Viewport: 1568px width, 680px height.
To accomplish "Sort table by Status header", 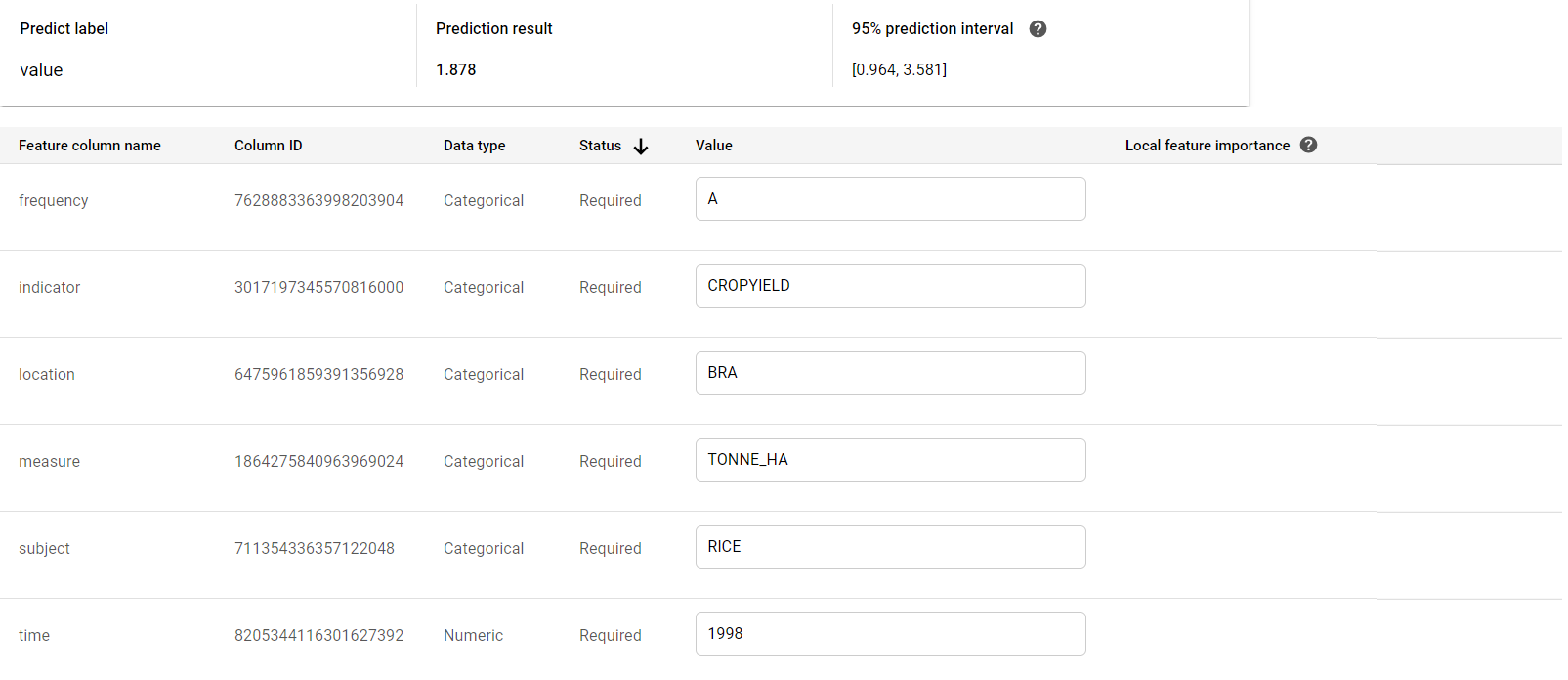I will point(600,146).
